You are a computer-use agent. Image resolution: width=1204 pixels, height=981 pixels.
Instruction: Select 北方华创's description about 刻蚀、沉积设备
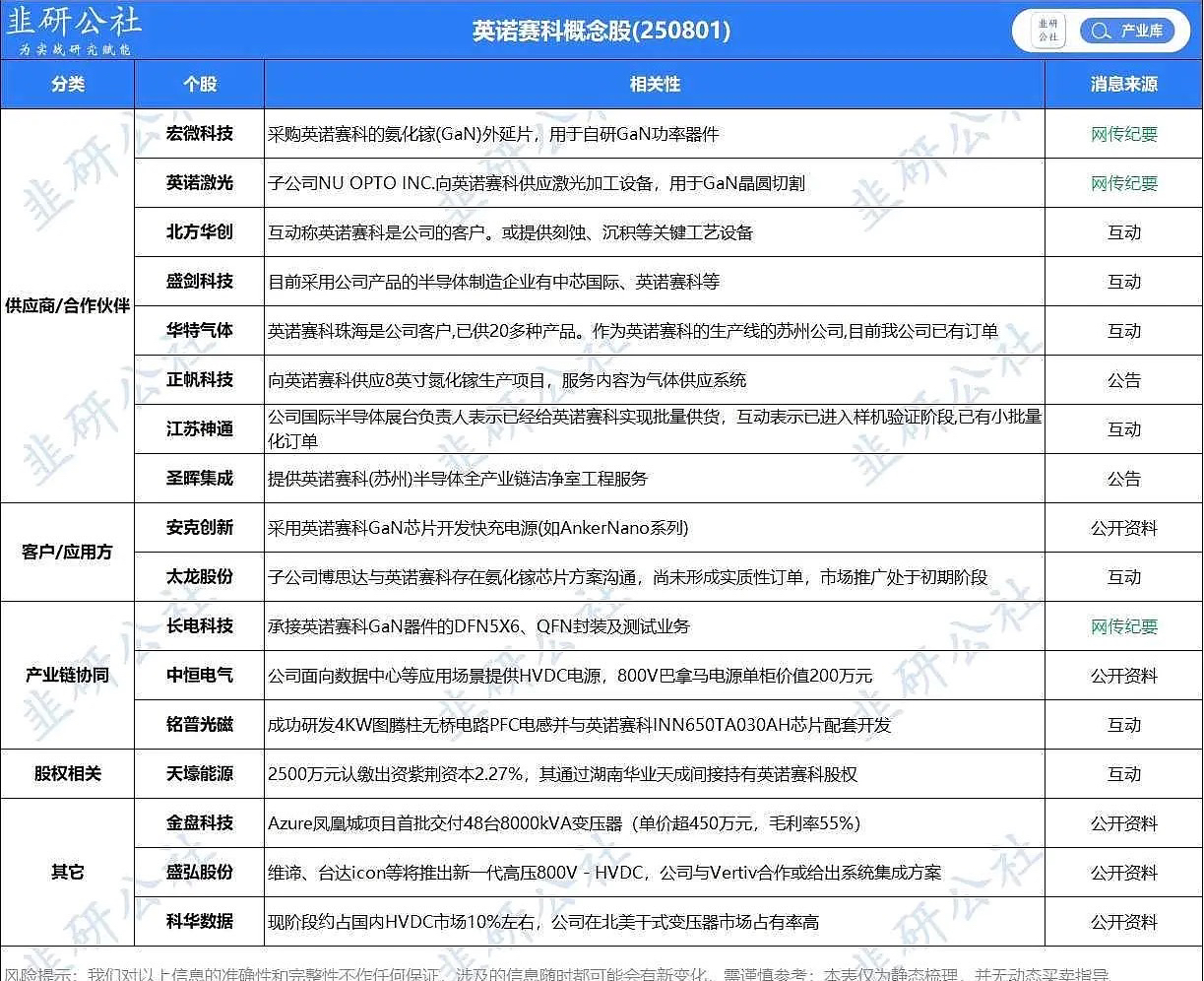[510, 232]
